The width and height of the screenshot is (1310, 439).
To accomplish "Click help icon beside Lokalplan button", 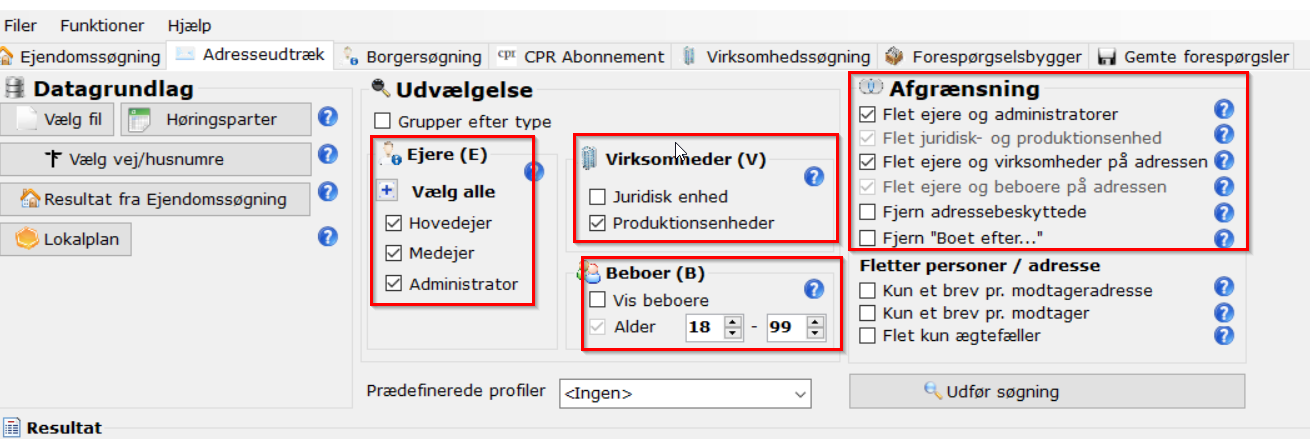I will pyautogui.click(x=327, y=236).
